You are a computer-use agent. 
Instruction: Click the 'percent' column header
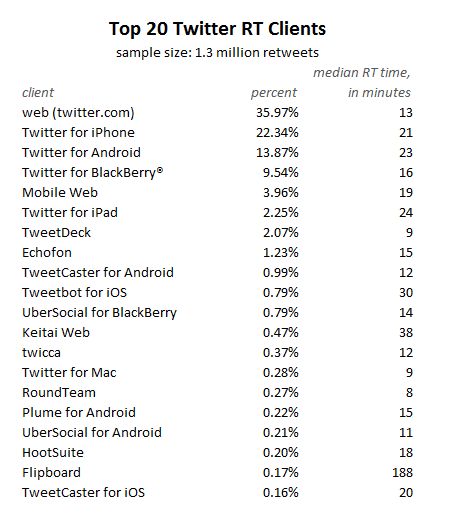274,92
